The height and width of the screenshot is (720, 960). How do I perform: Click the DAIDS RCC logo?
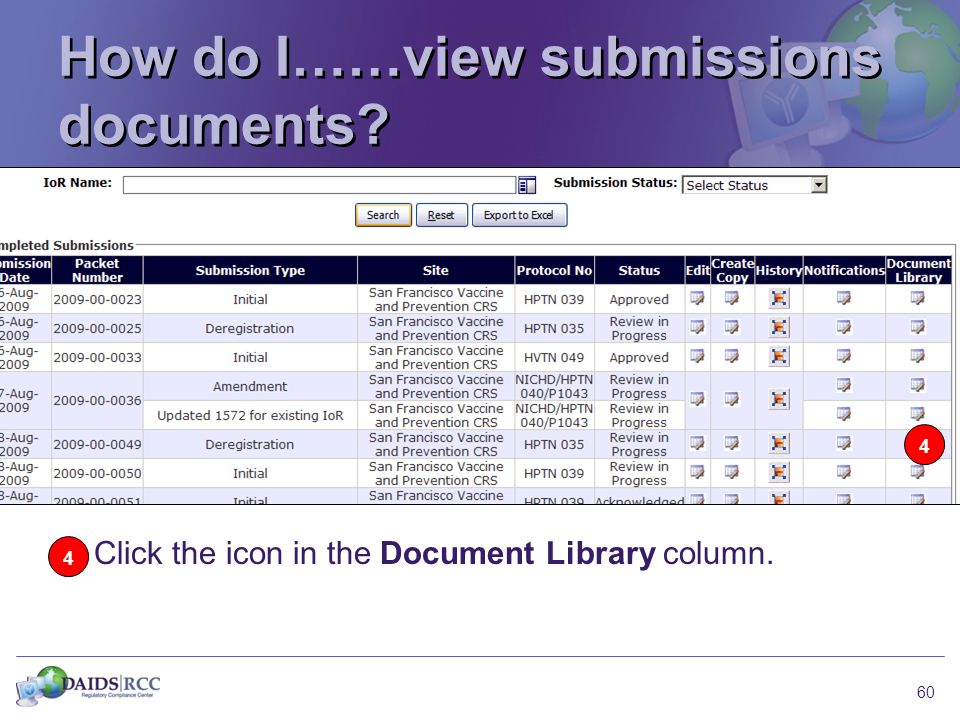click(x=89, y=684)
